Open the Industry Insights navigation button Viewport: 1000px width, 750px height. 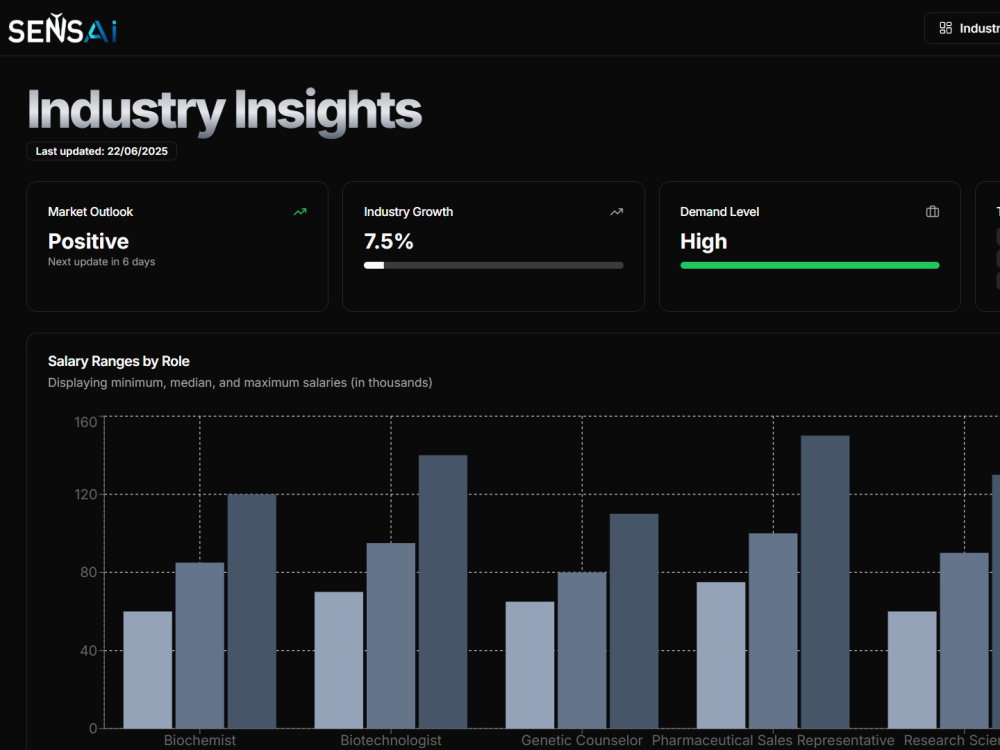962,28
